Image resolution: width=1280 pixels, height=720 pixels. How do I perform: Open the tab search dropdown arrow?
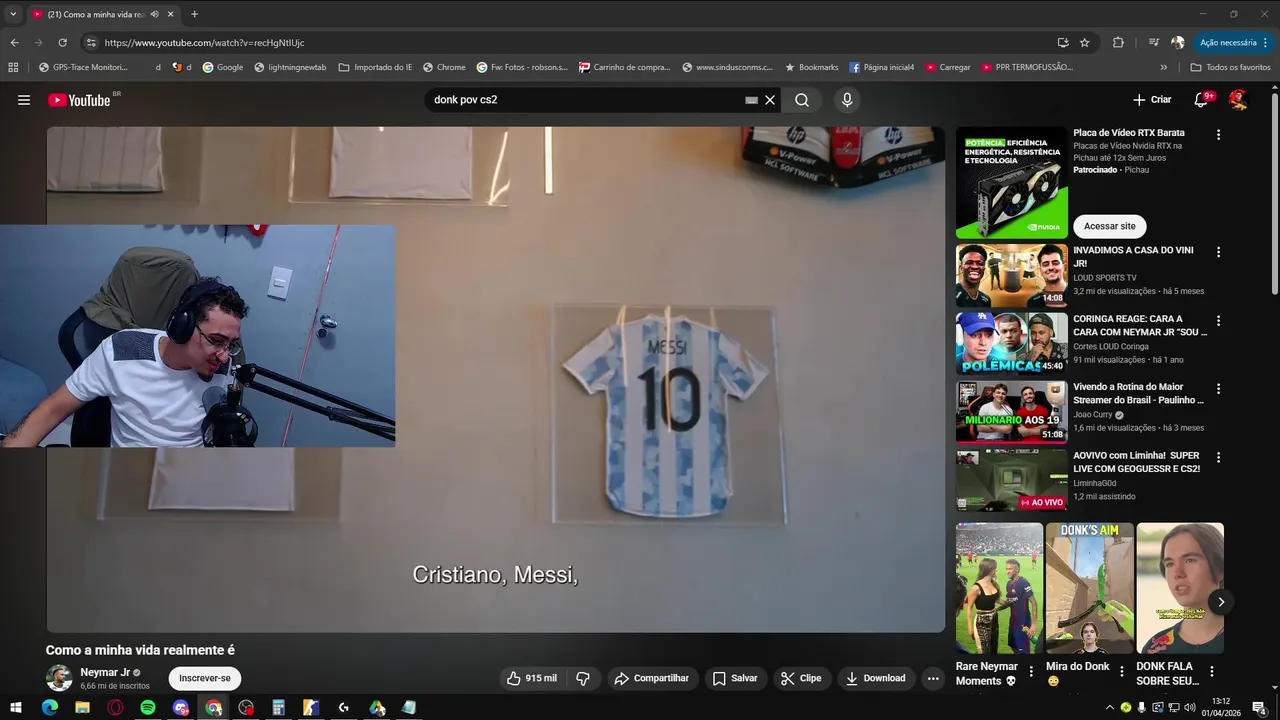12,14
